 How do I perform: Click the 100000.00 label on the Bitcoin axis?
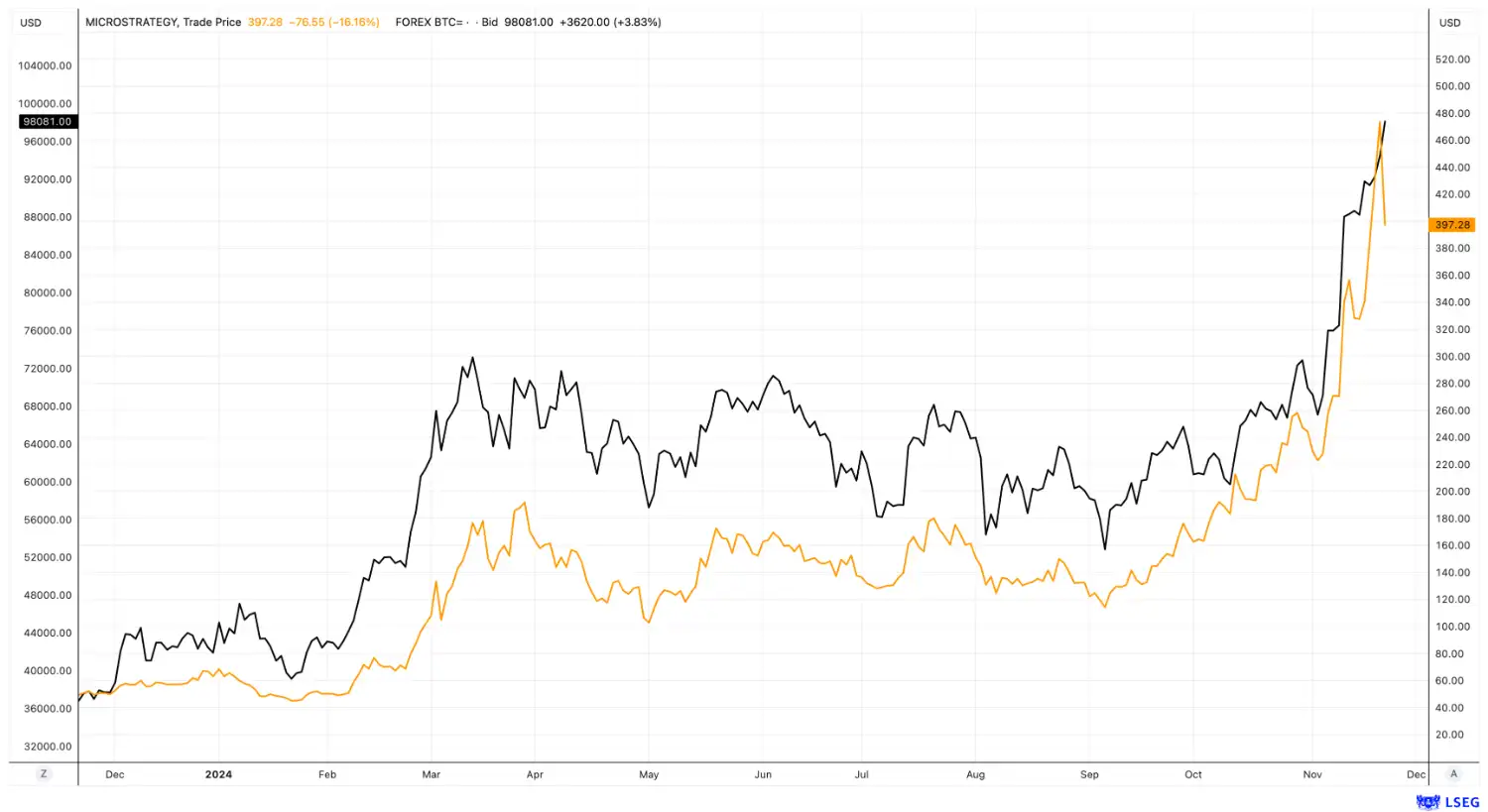pyautogui.click(x=45, y=103)
